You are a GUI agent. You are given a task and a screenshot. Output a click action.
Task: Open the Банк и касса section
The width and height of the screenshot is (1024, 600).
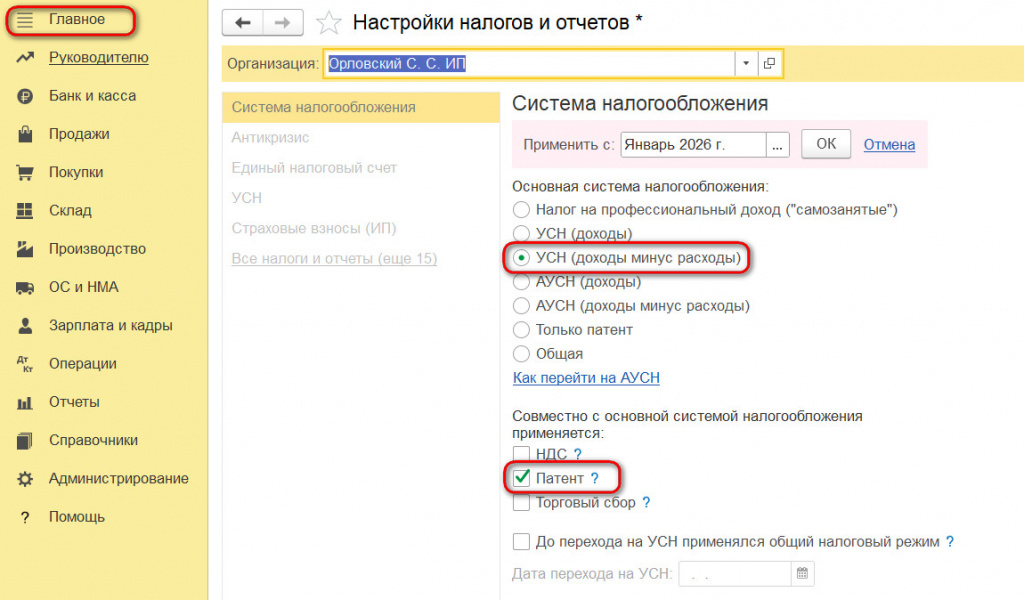pyautogui.click(x=93, y=96)
